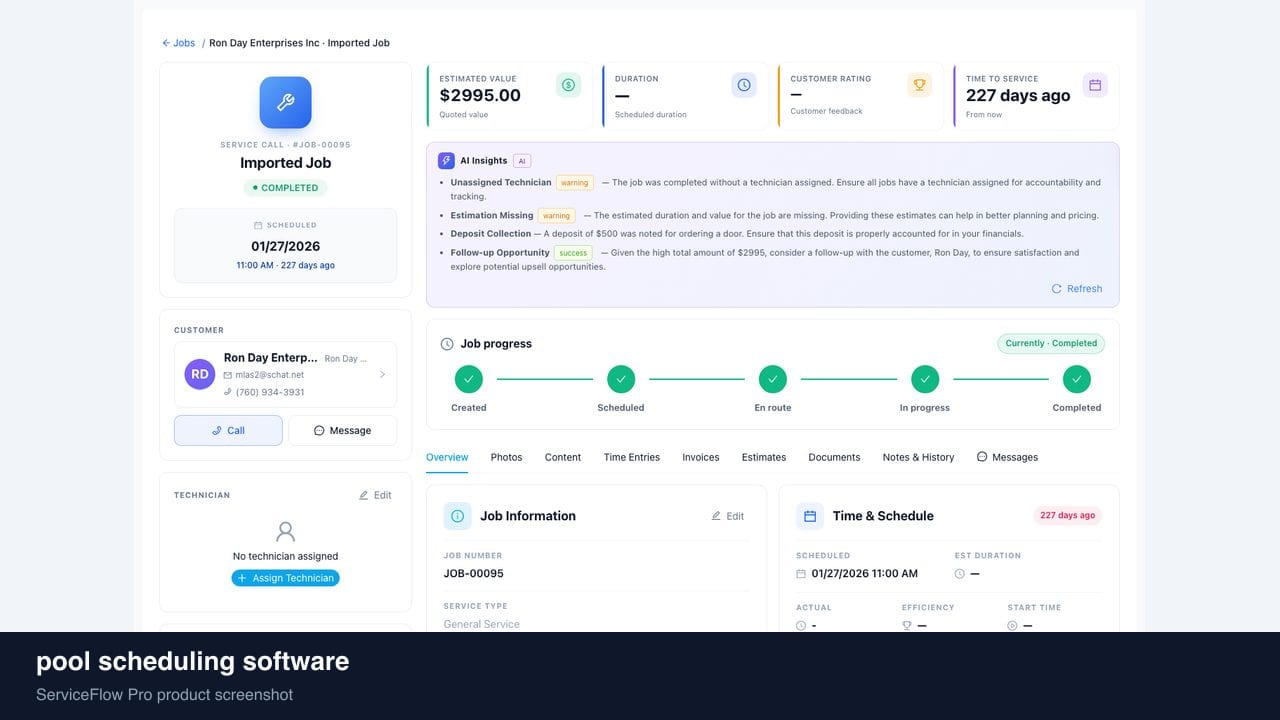The image size is (1280, 720).
Task: Click the green COMPLETED status pill
Action: 285,188
